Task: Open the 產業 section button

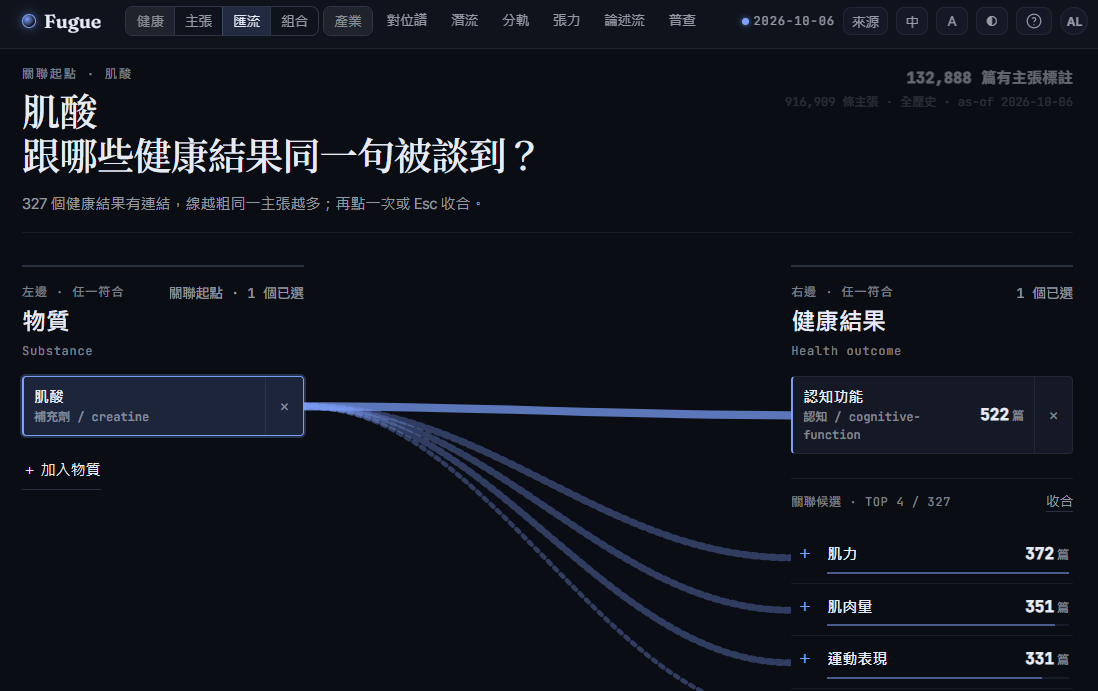Action: pyautogui.click(x=348, y=21)
